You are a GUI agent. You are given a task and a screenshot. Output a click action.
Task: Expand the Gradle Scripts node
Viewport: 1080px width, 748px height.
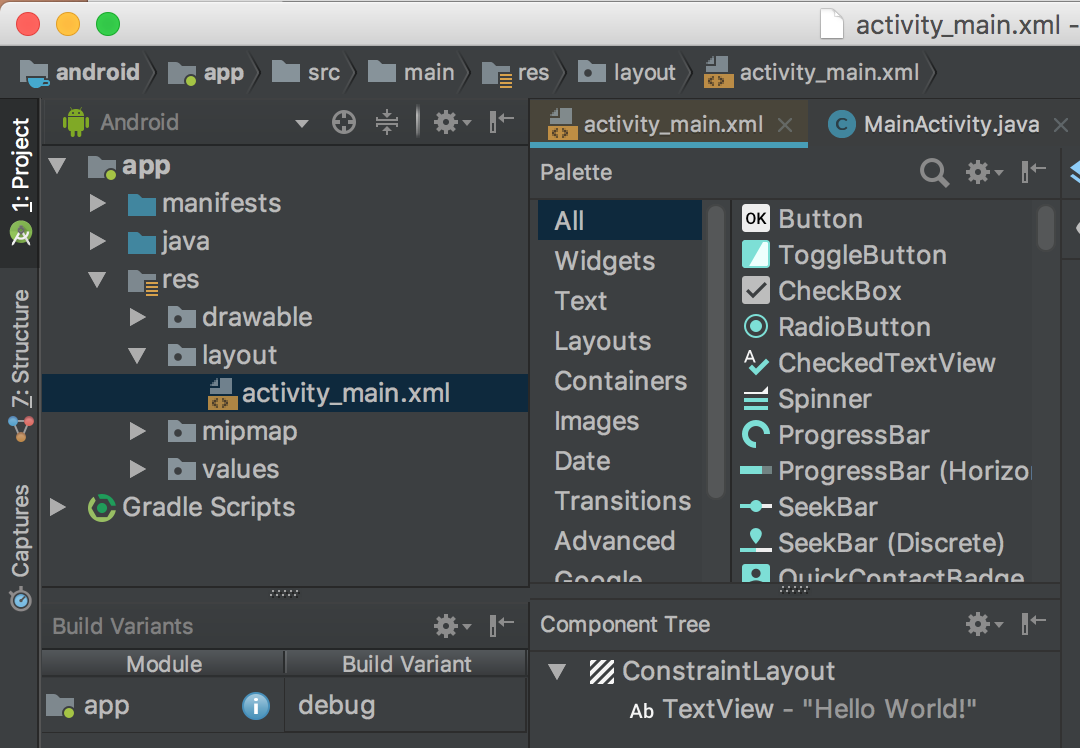(57, 507)
